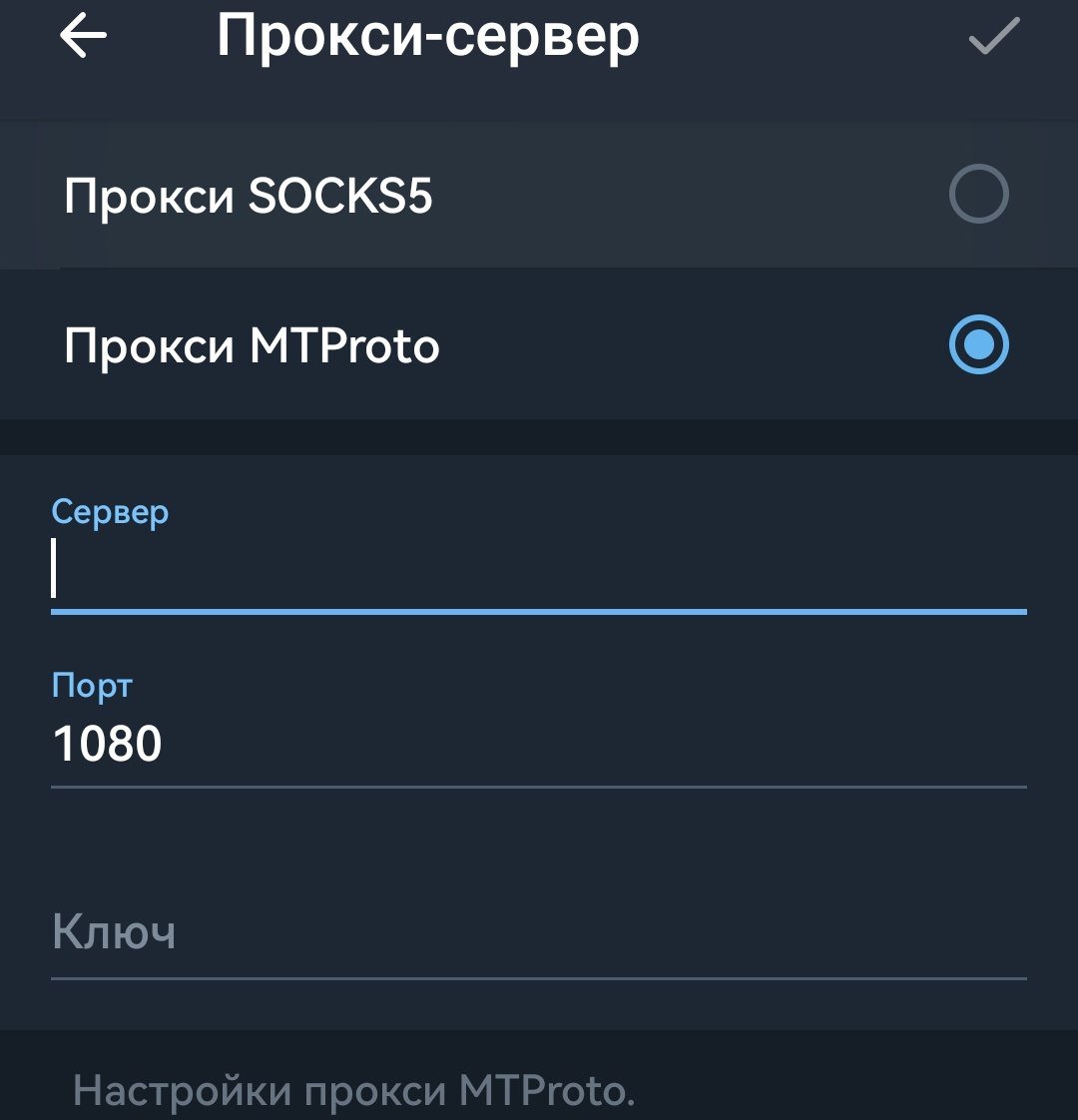Click the Порт field showing 1080
Image resolution: width=1078 pixels, height=1120 pixels.
click(539, 742)
